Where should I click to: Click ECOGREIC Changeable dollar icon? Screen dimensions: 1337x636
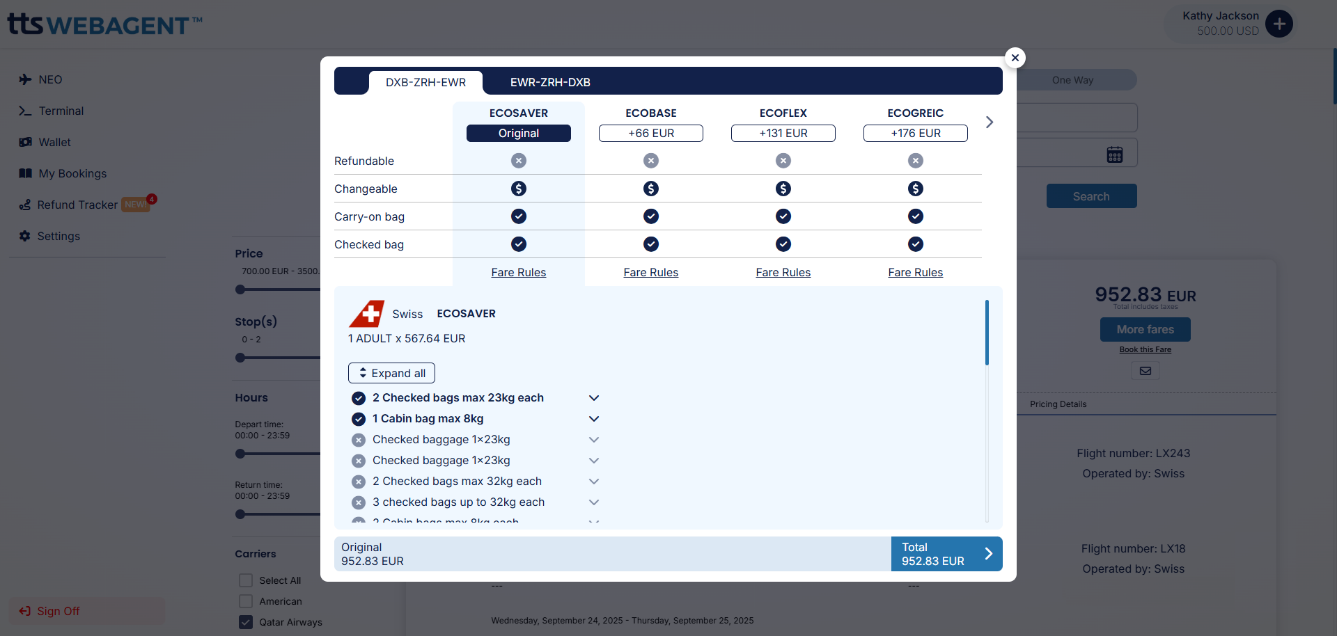(x=915, y=188)
